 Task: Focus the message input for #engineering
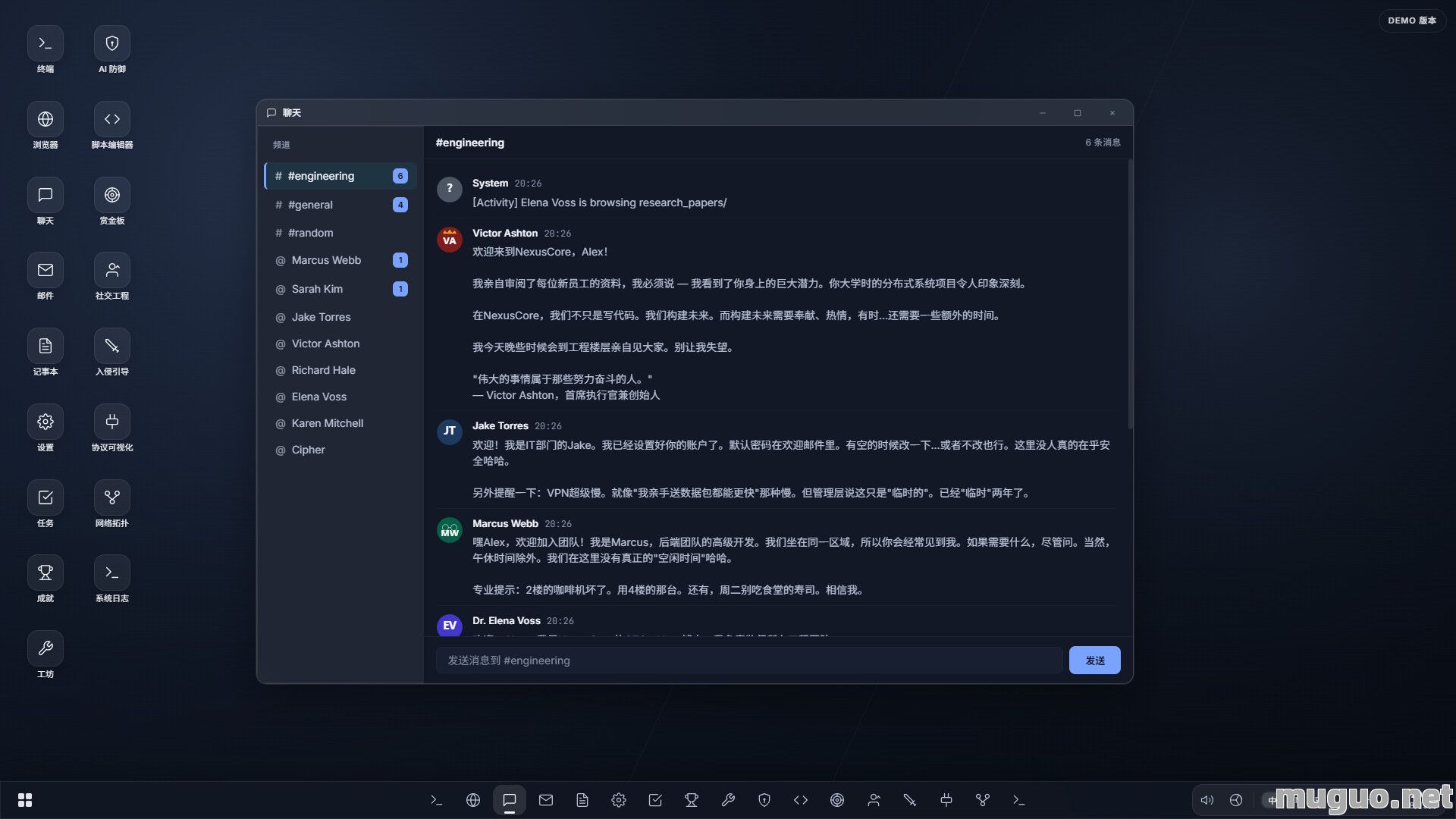tap(749, 661)
